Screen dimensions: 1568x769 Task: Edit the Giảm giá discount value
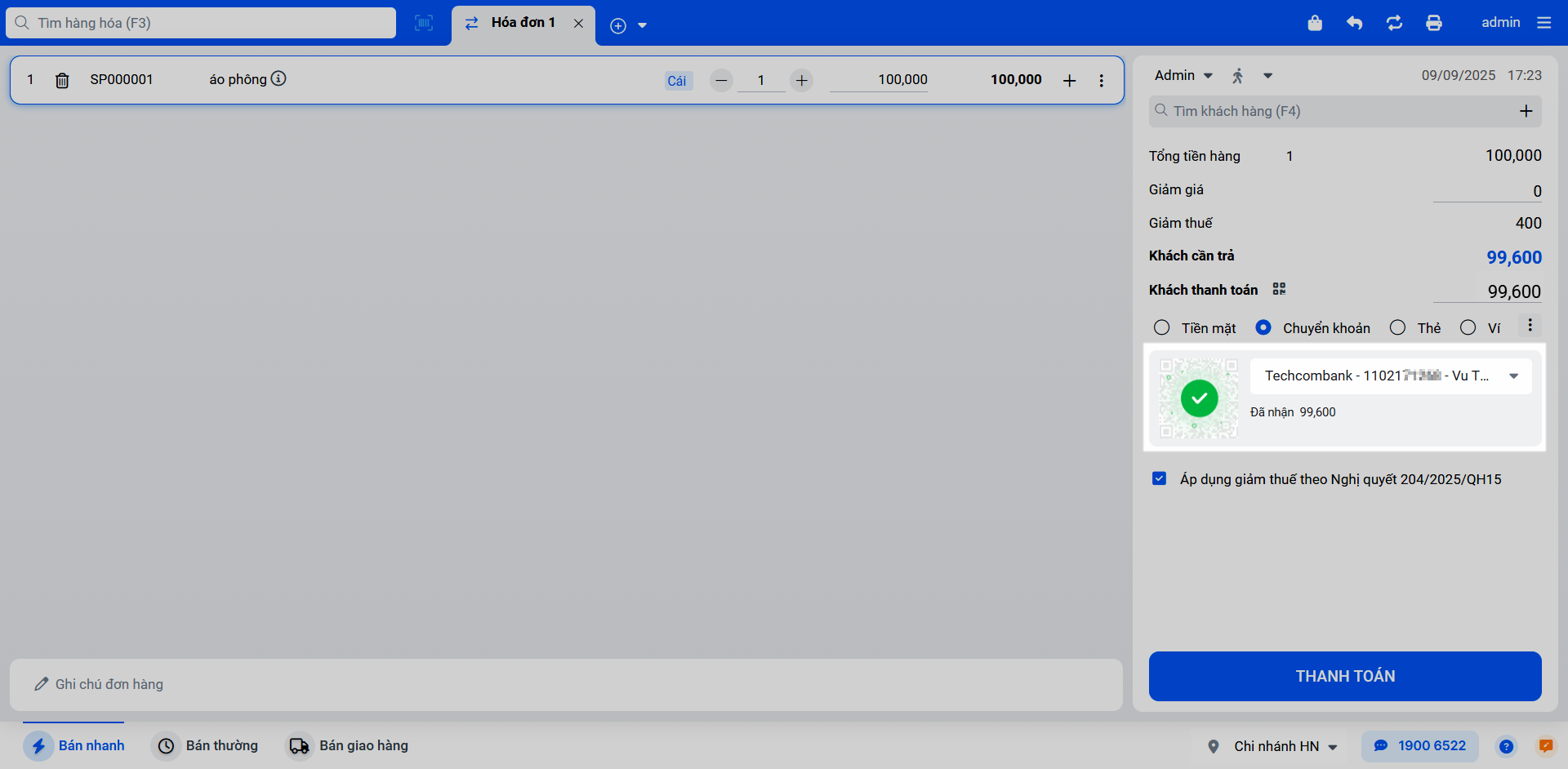pyautogui.click(x=1487, y=191)
